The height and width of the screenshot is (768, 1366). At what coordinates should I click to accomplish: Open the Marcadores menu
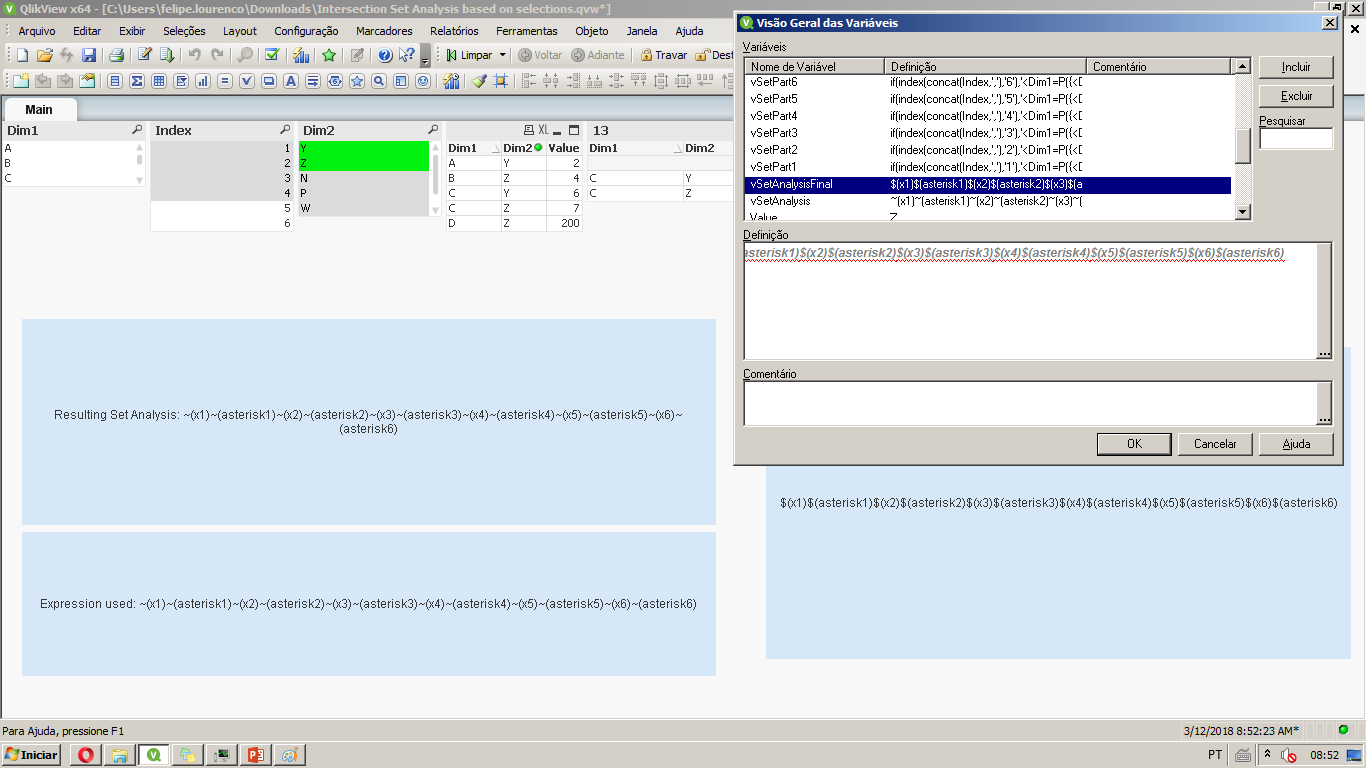[384, 31]
